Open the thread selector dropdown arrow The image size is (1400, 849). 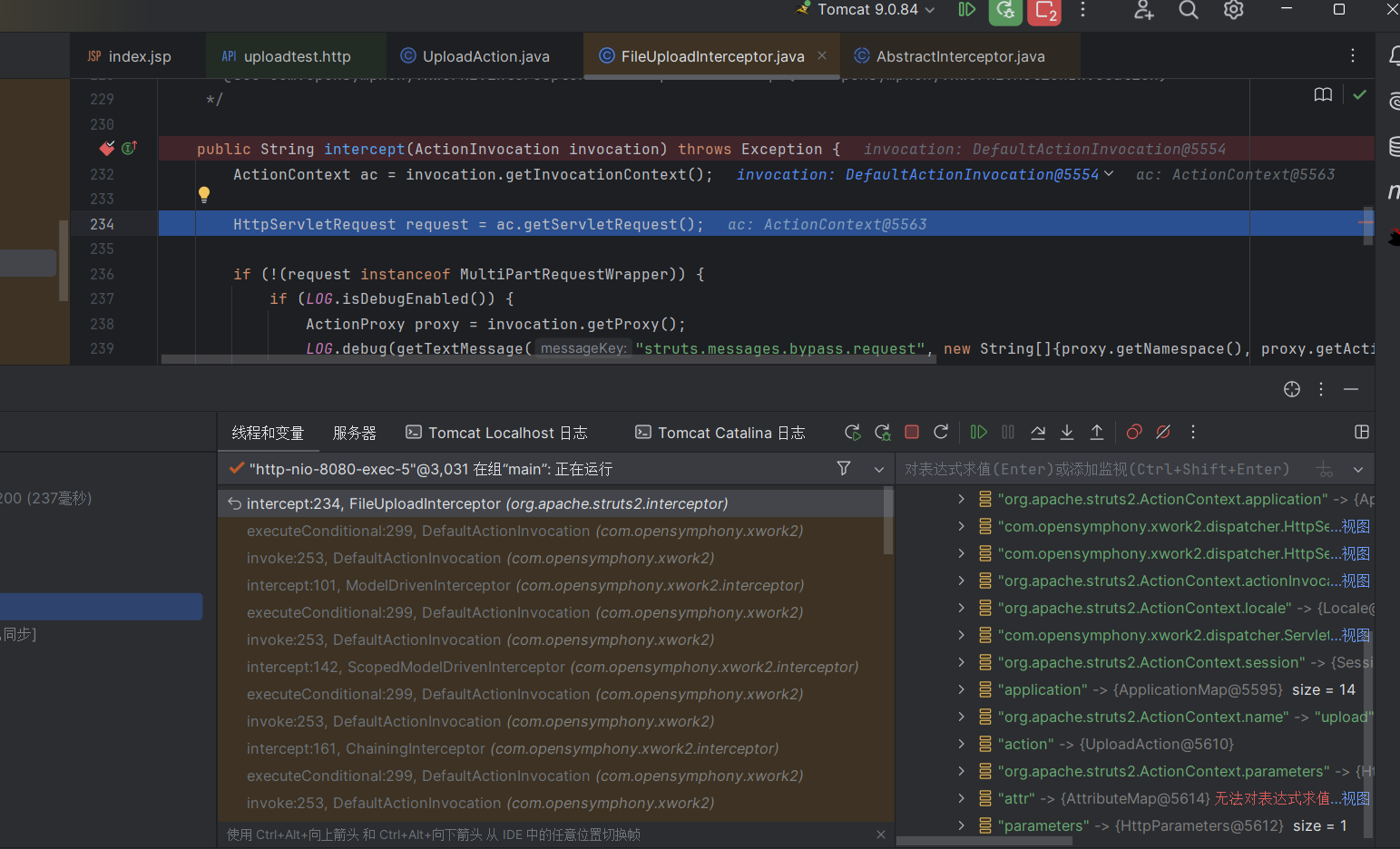click(x=878, y=469)
